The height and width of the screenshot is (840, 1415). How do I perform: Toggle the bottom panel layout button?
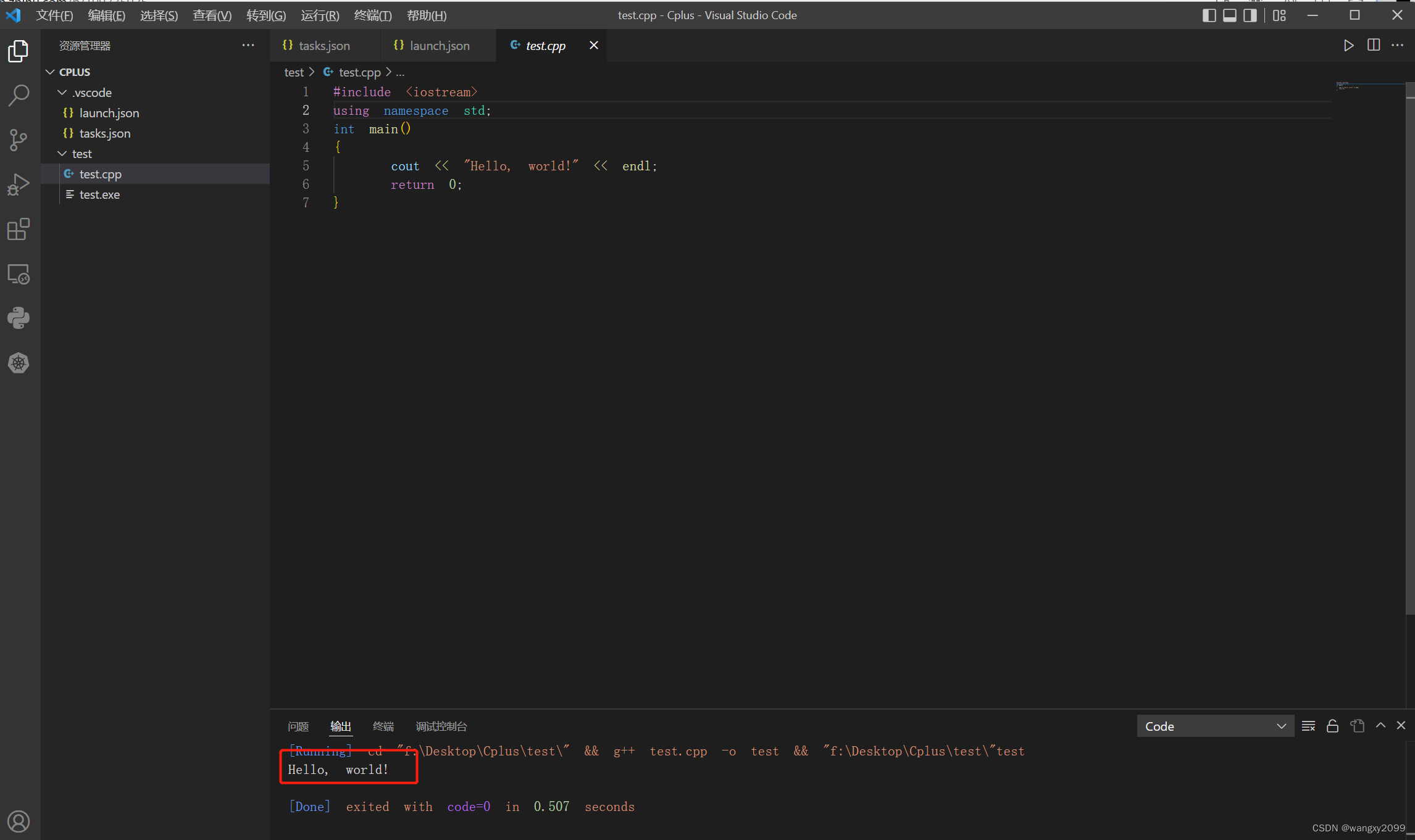click(1229, 15)
